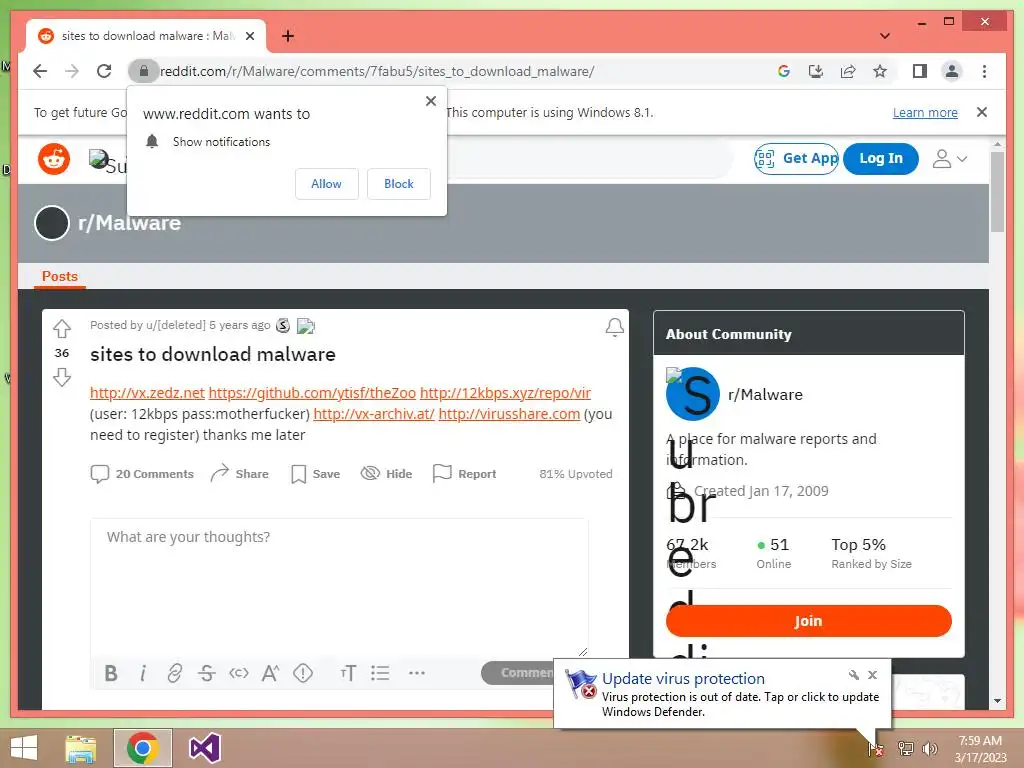Insert a link using the editor link icon

point(174,673)
